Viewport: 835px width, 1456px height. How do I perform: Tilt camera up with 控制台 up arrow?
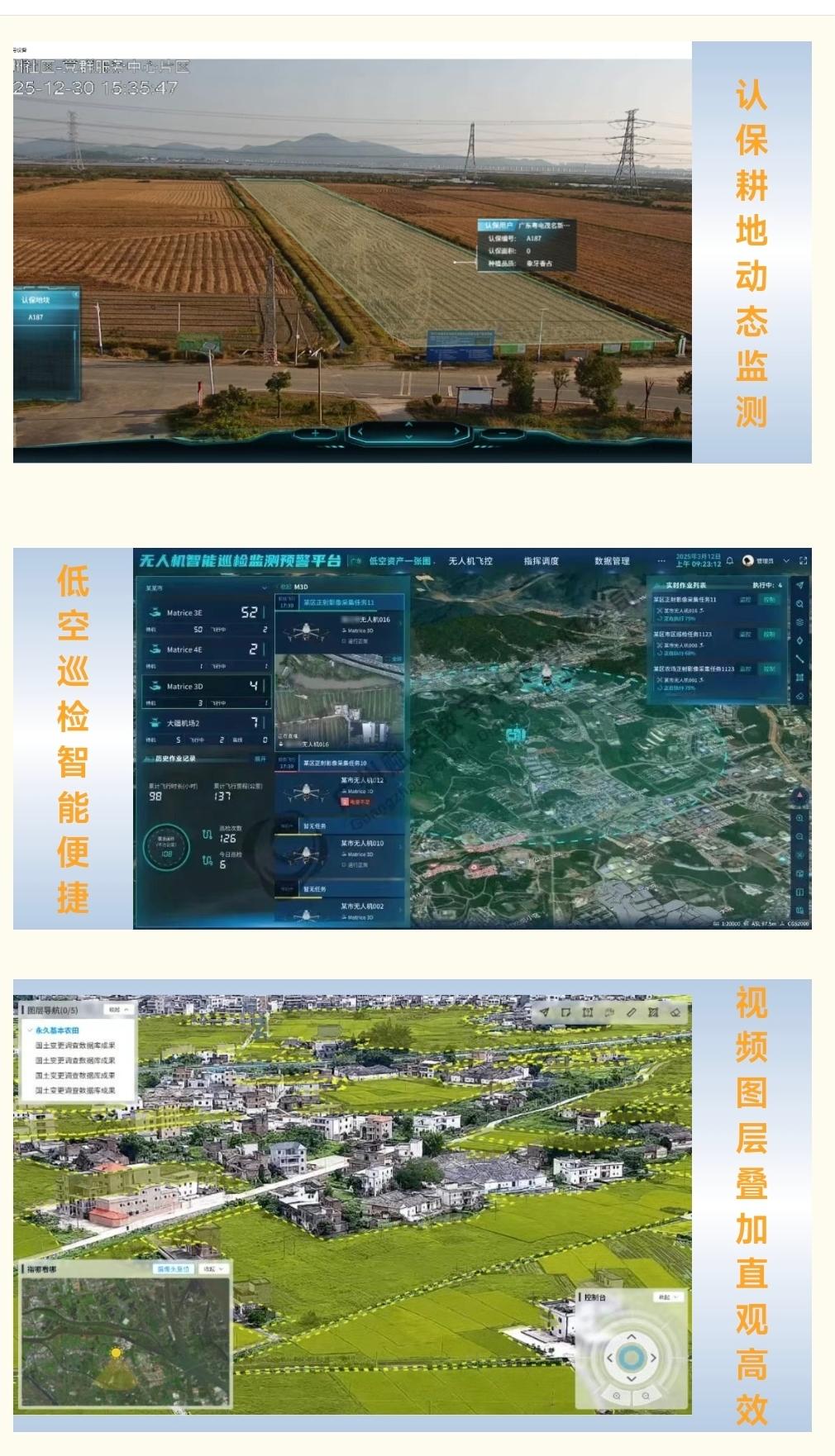632,1336
